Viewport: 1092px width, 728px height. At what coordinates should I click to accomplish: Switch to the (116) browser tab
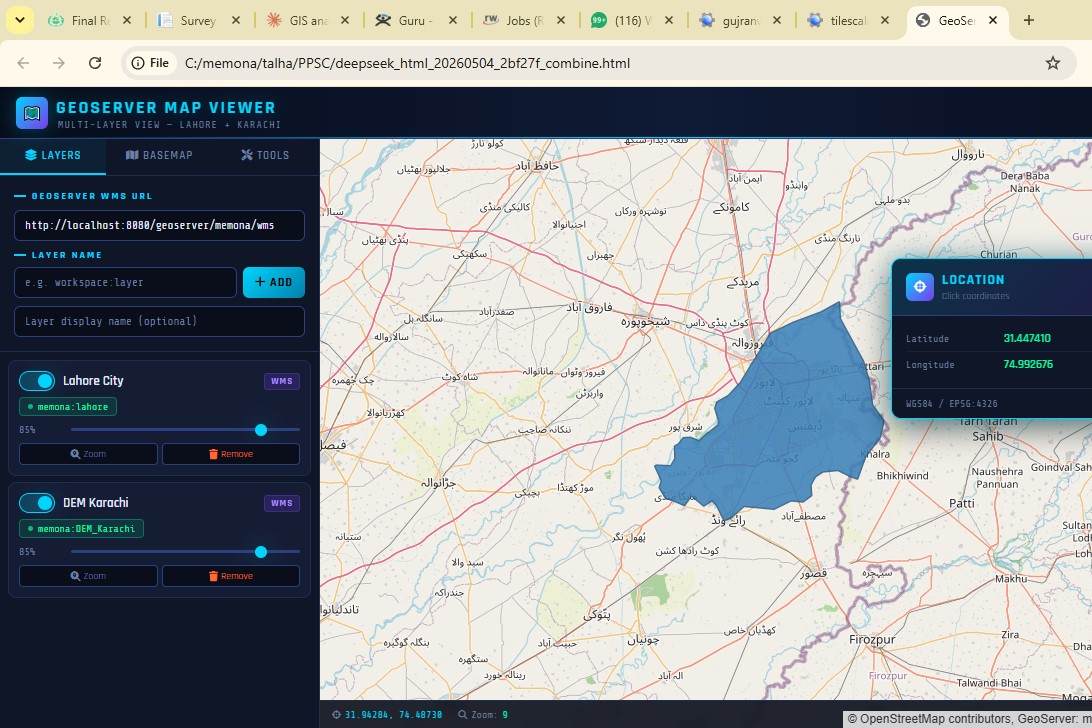pos(632,20)
